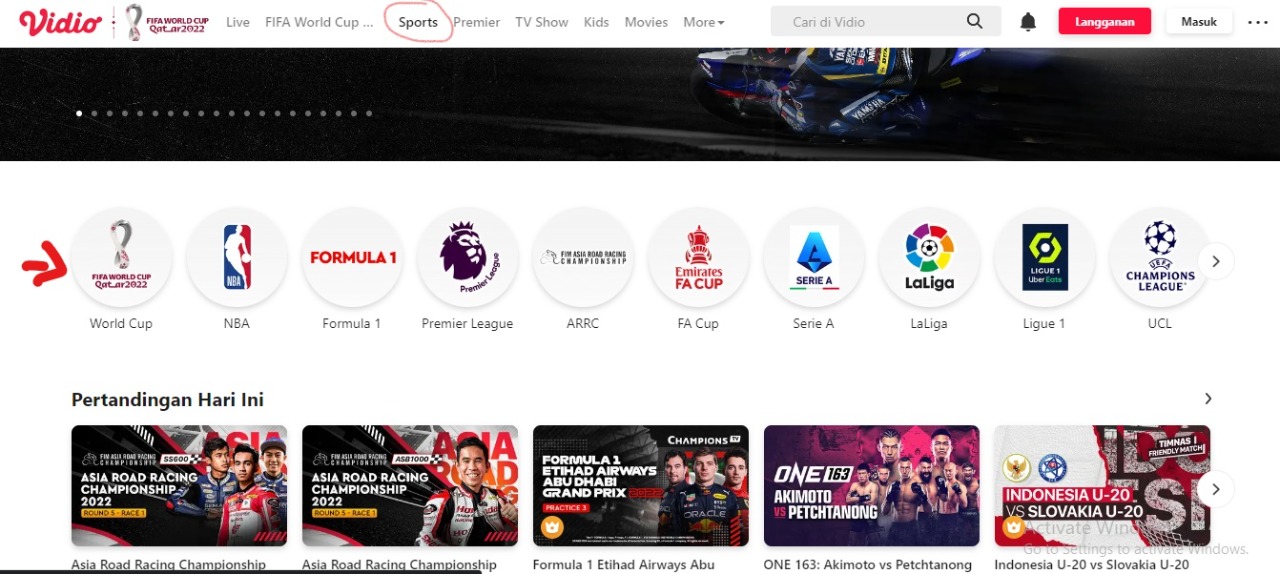The height and width of the screenshot is (574, 1280).
Task: Select the first carousel dot indicator
Action: 79,114
